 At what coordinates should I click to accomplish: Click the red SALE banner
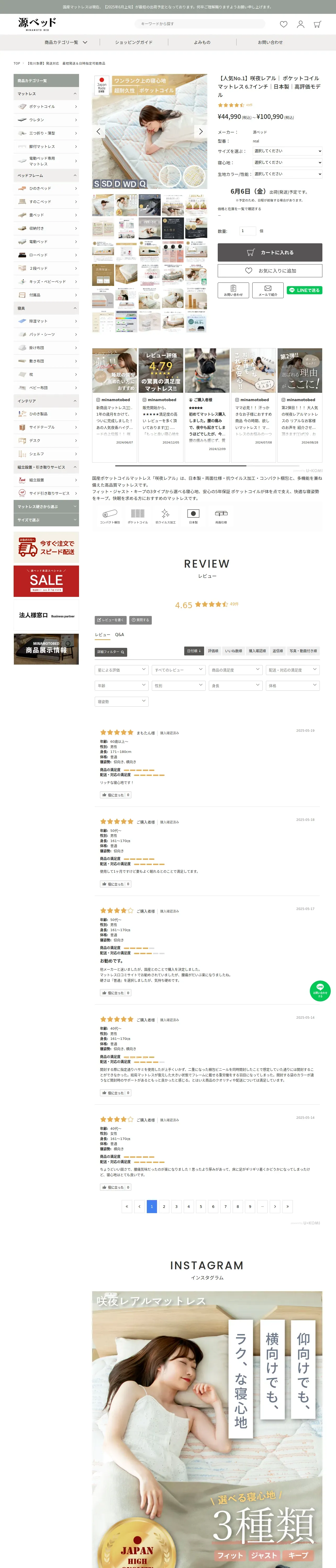(x=46, y=581)
